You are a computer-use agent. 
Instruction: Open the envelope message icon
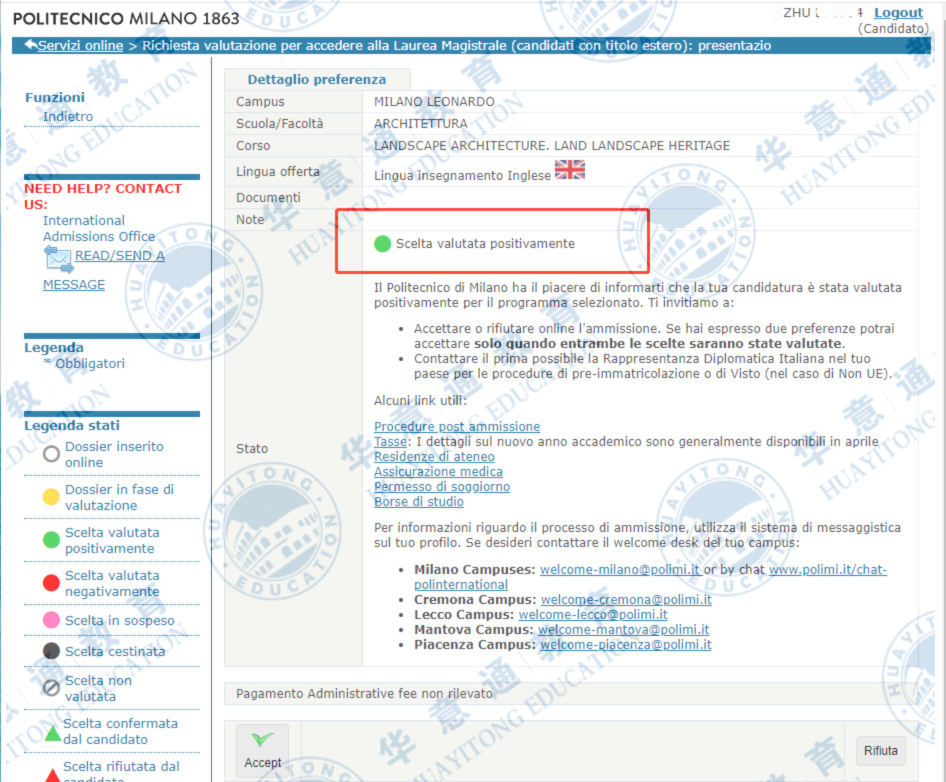pyautogui.click(x=58, y=258)
